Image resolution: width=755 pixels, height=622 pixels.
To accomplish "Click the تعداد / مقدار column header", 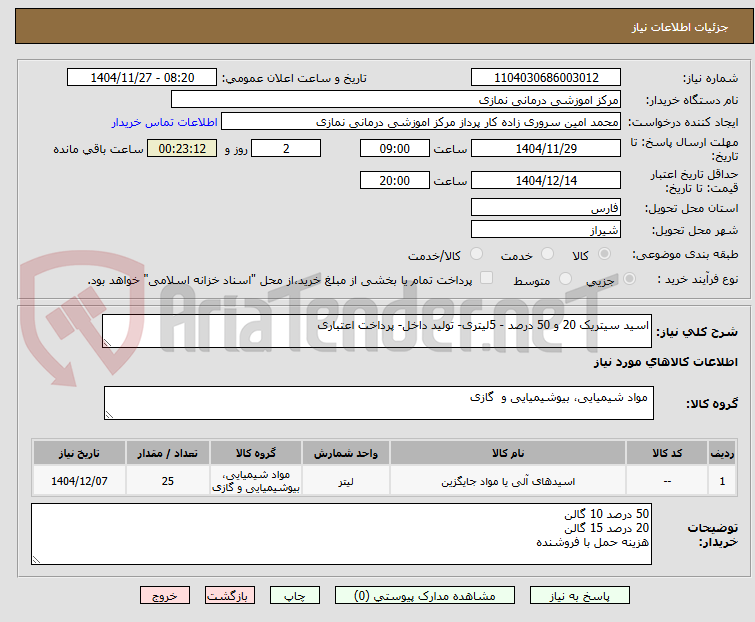I will 168,453.
